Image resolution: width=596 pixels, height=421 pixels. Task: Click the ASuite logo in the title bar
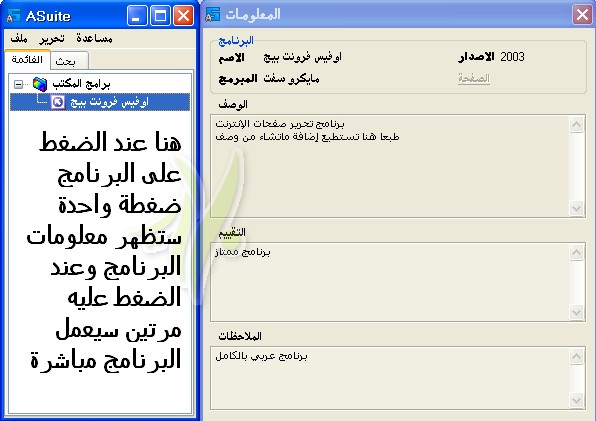point(13,16)
